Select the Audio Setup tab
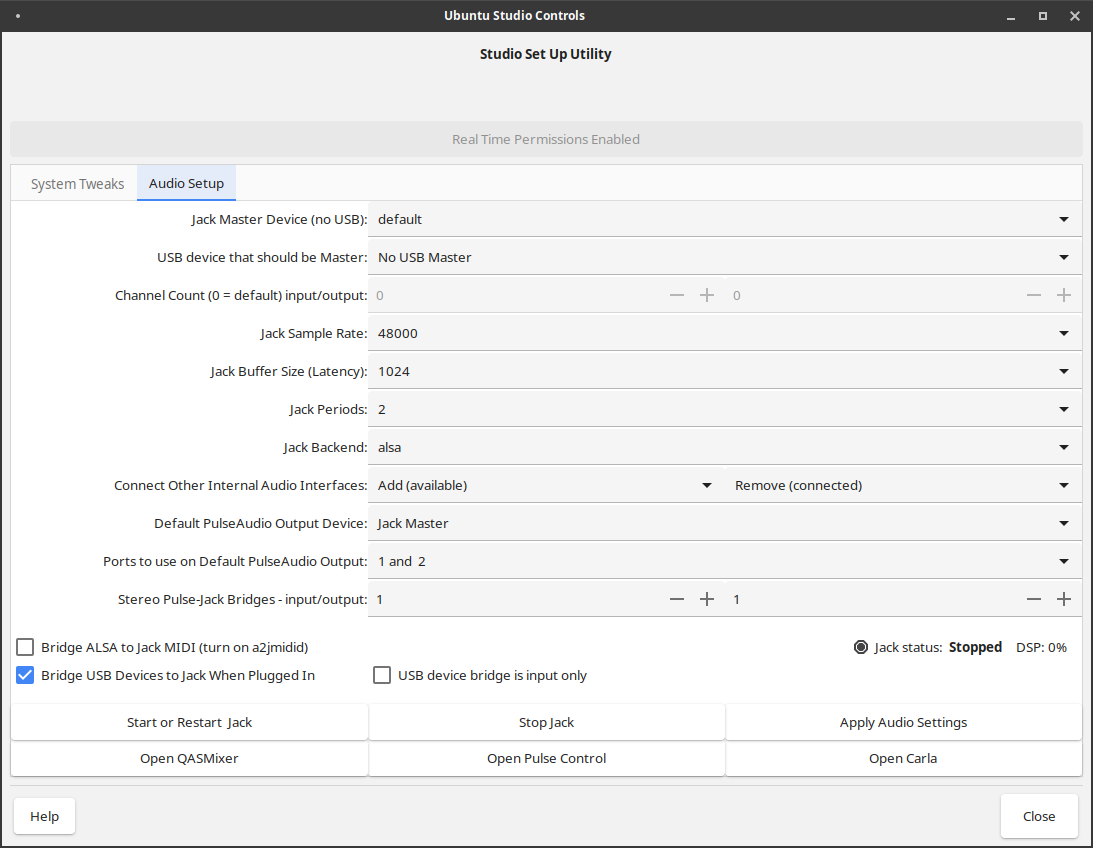Image resolution: width=1093 pixels, height=848 pixels. pyautogui.click(x=186, y=184)
